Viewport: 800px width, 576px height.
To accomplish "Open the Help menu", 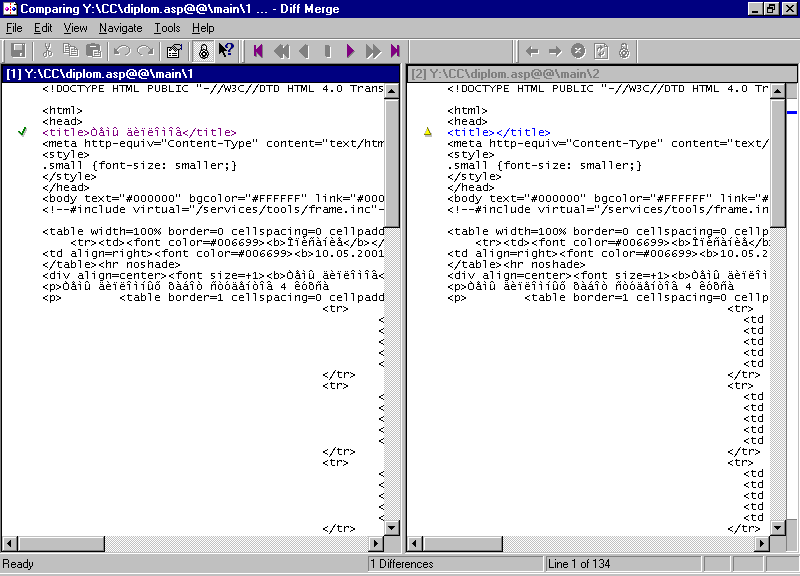I will 203,28.
